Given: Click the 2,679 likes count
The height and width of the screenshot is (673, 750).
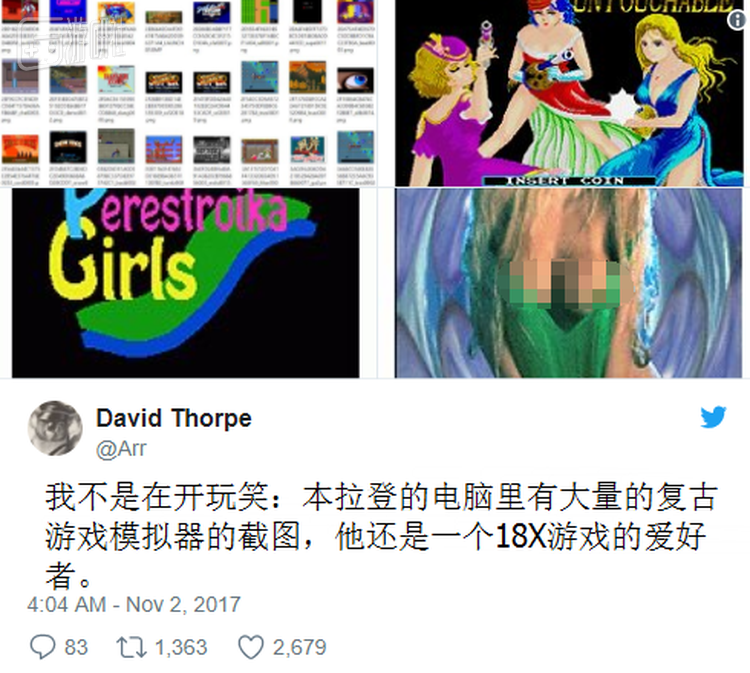Looking at the screenshot, I should pyautogui.click(x=299, y=648).
